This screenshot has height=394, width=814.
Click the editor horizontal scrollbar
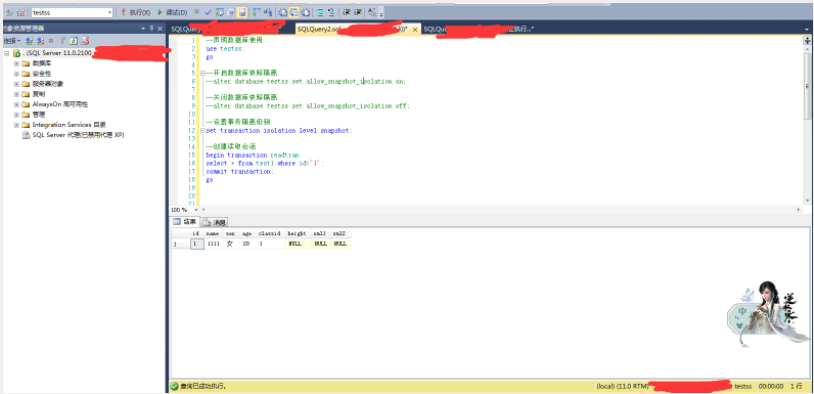click(x=501, y=210)
